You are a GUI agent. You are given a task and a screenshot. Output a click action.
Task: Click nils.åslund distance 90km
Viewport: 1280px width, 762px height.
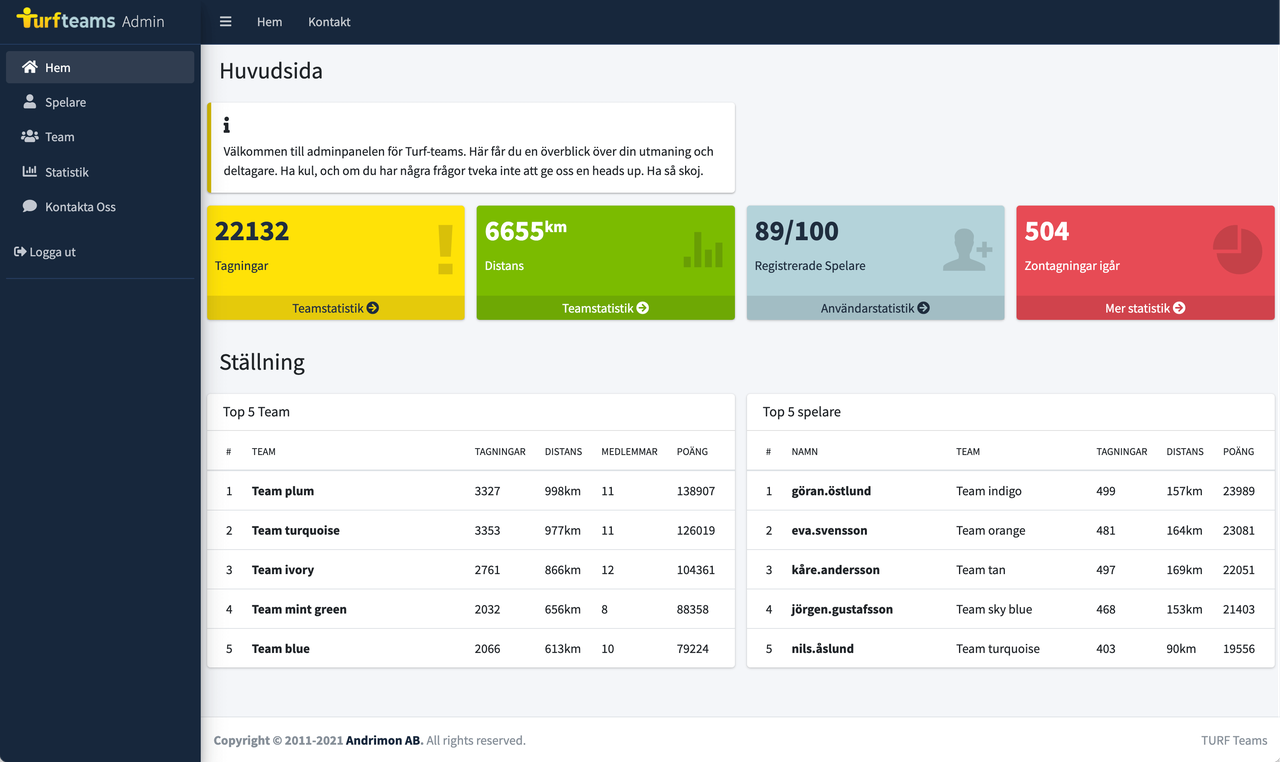pyautogui.click(x=1181, y=648)
